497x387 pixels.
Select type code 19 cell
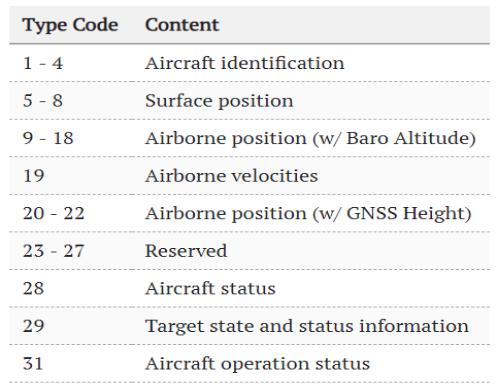33,176
